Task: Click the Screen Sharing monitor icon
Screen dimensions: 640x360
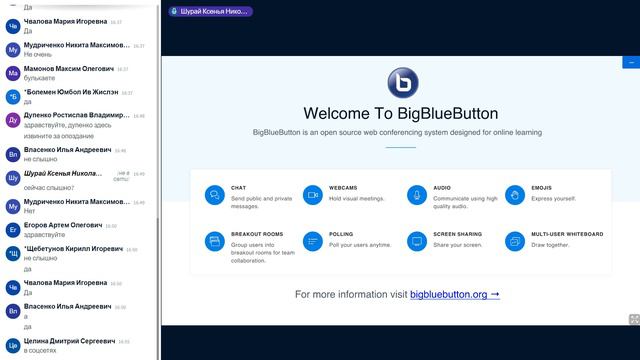Action: pos(417,241)
